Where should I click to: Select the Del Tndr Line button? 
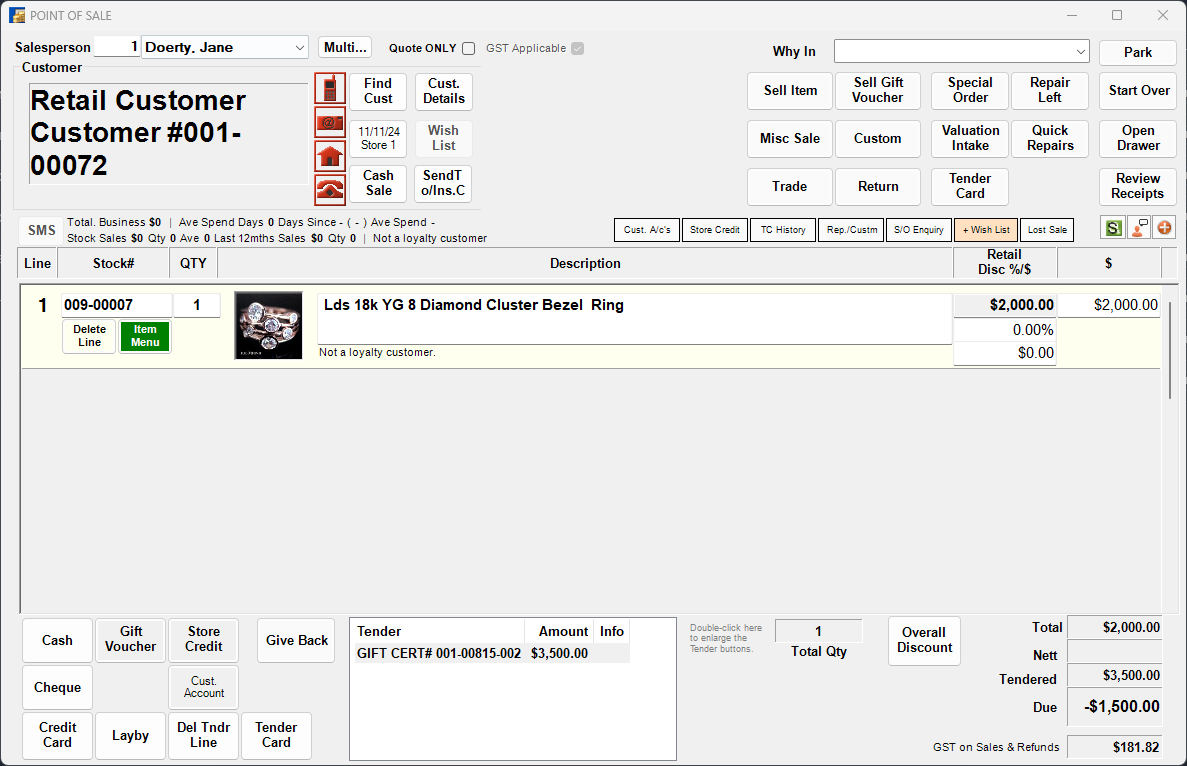pos(203,735)
